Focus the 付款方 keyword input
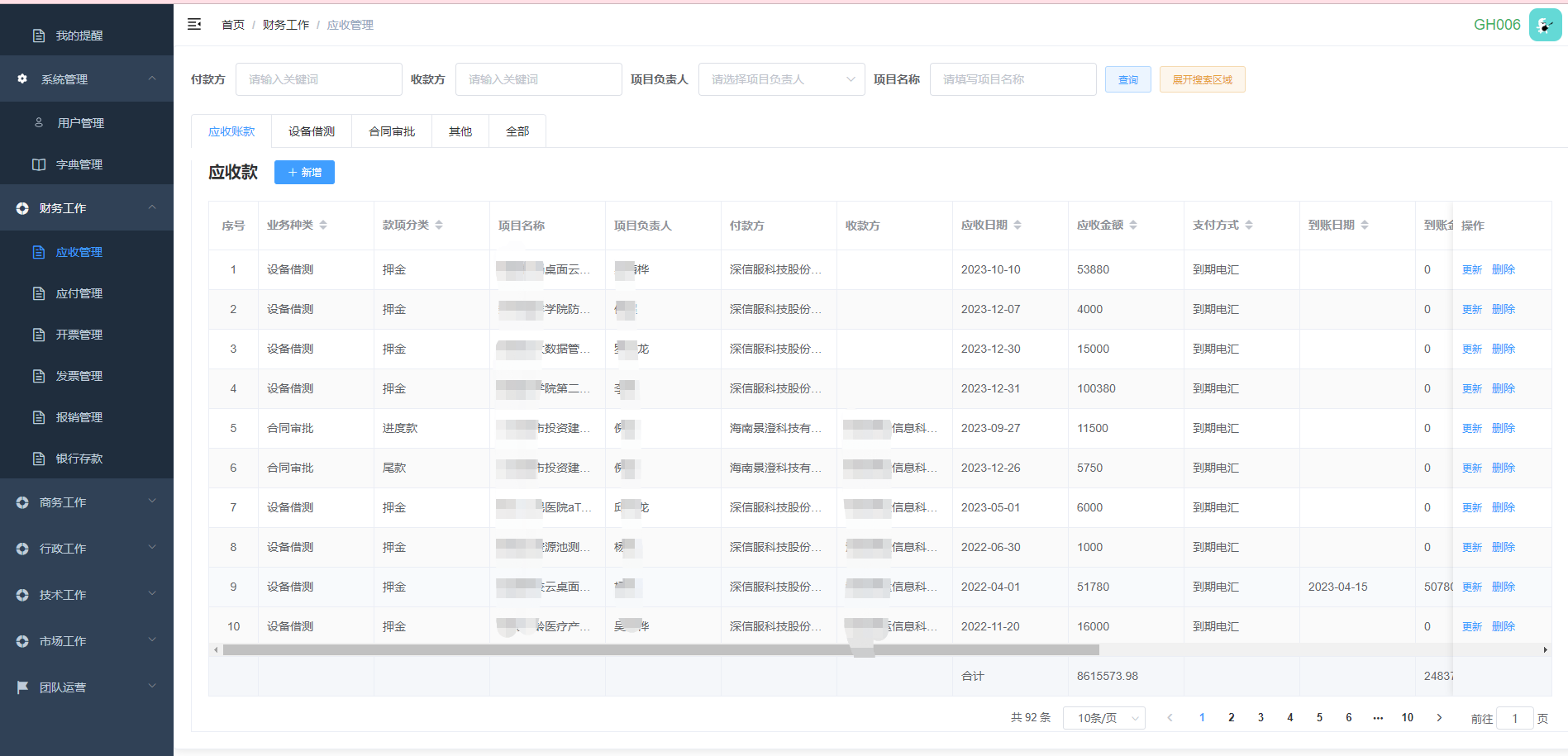The width and height of the screenshot is (1568, 756). (x=319, y=79)
